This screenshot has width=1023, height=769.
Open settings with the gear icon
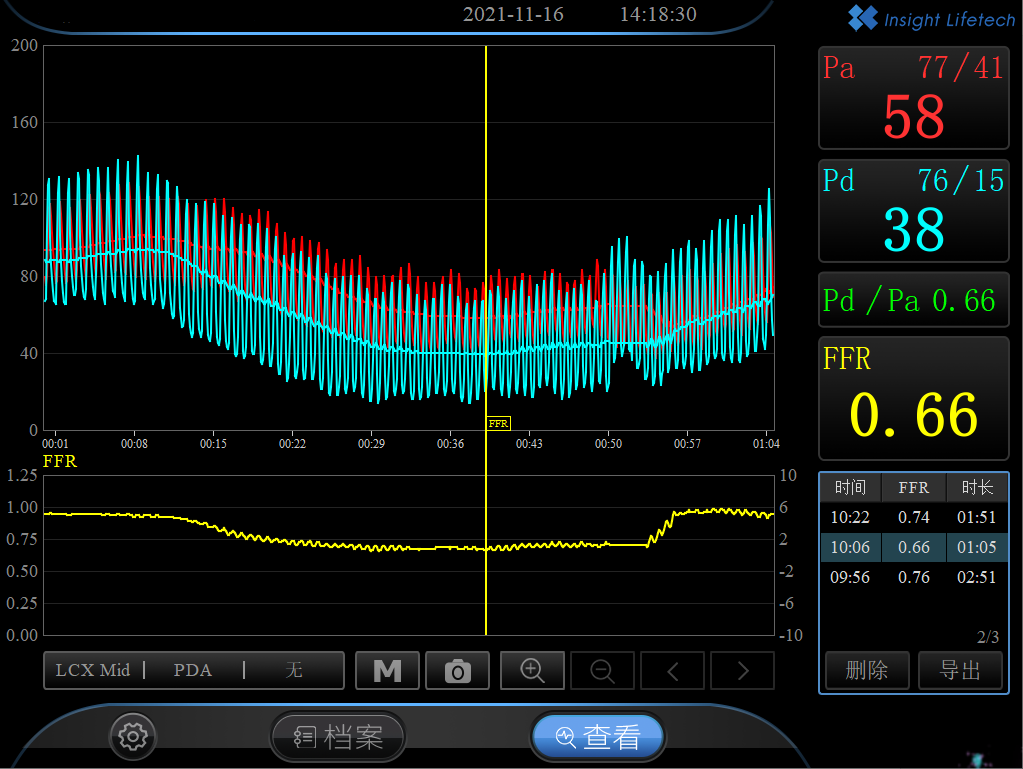(132, 737)
